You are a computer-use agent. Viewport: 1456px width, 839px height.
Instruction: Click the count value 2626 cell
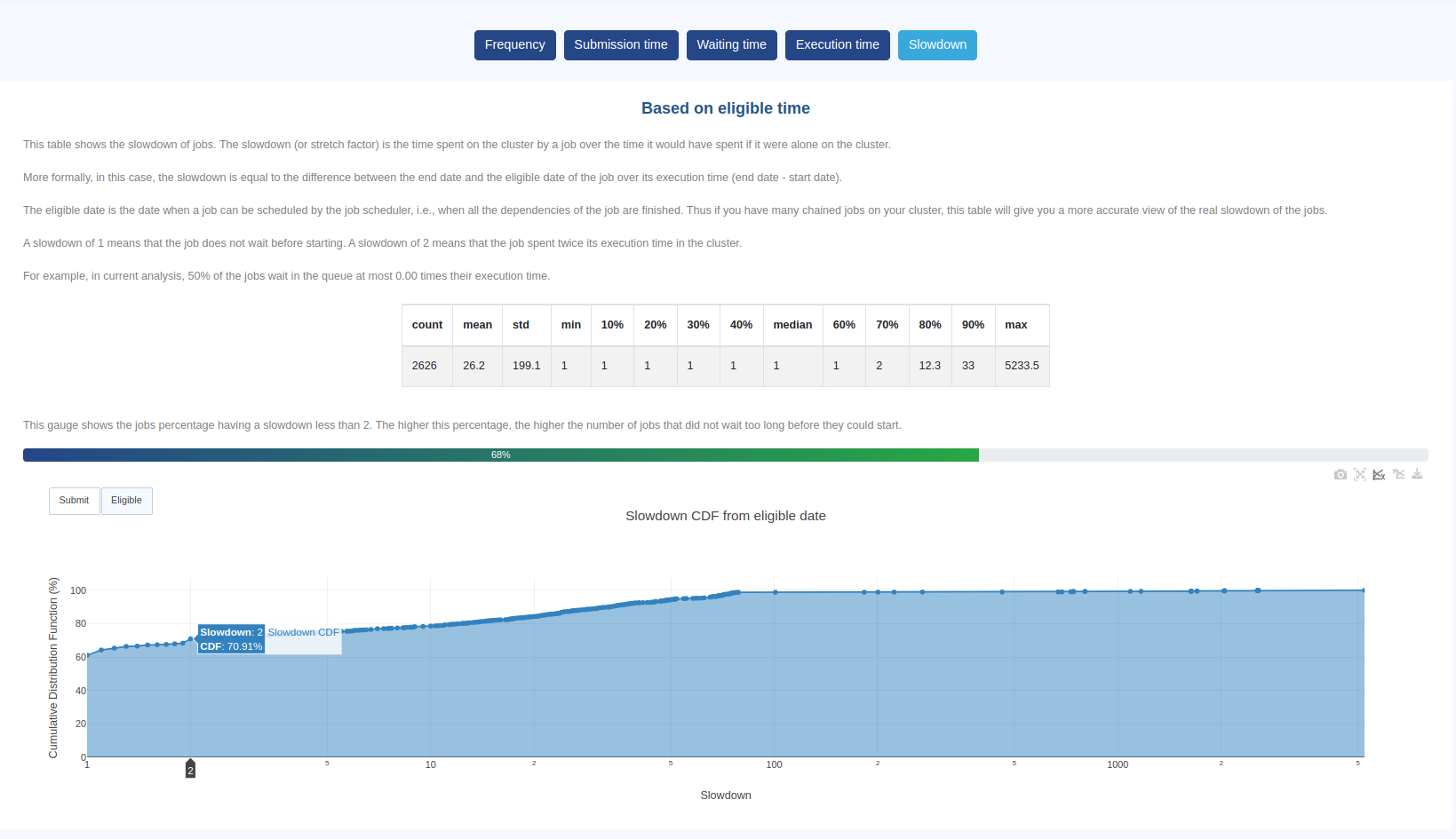tap(425, 366)
